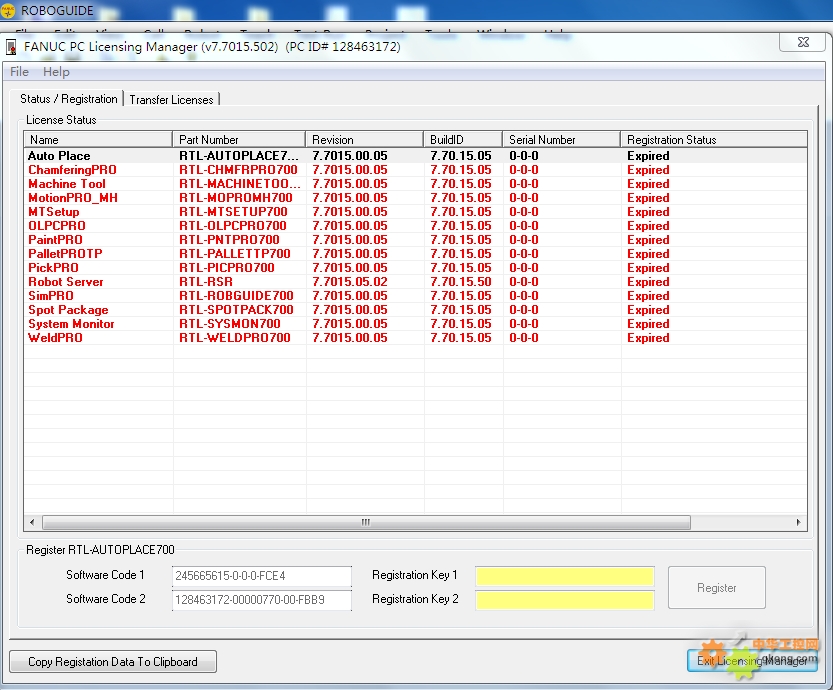The width and height of the screenshot is (833, 690).
Task: Click part number RTL-OLPCPRO700
Action: point(233,226)
